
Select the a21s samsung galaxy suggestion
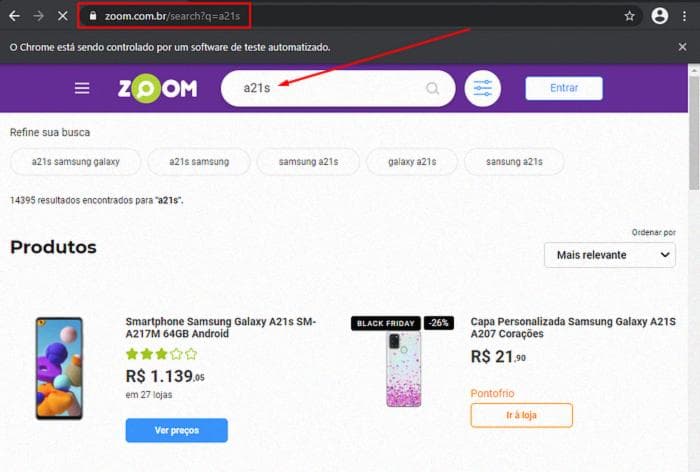[75, 161]
